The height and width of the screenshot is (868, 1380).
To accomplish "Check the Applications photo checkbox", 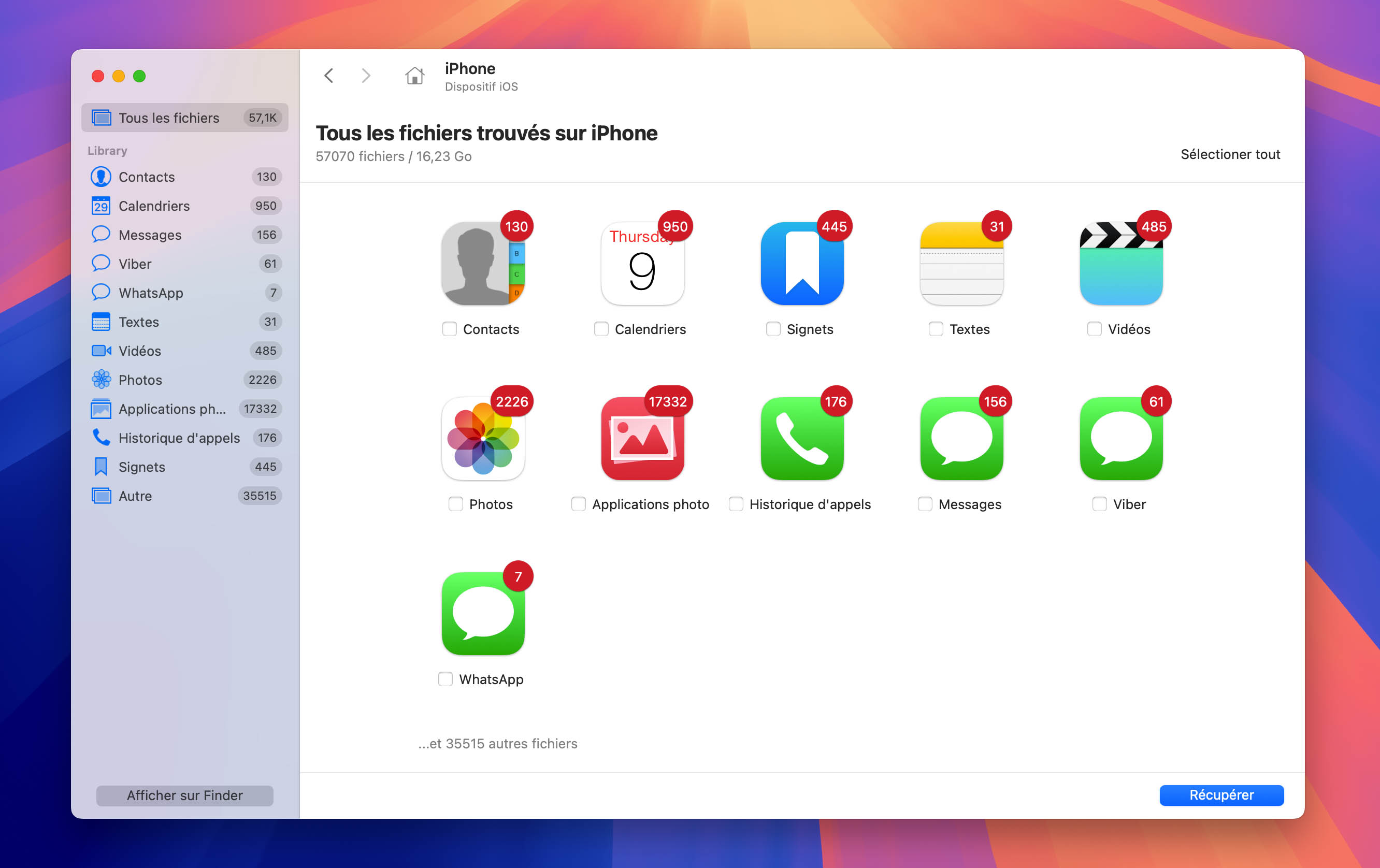I will (x=578, y=504).
